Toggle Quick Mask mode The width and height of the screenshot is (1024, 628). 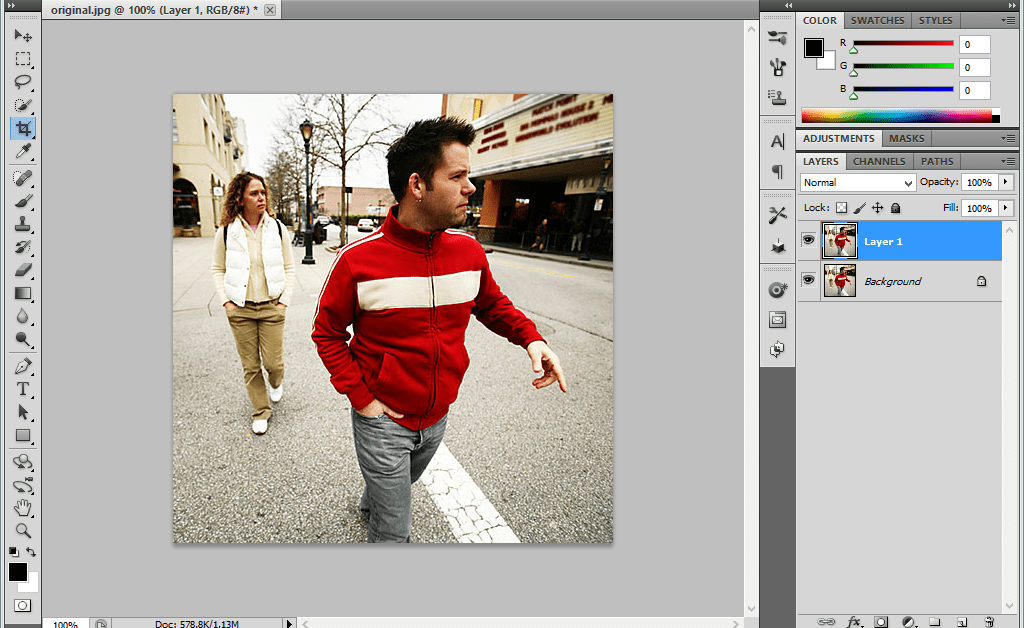point(22,605)
